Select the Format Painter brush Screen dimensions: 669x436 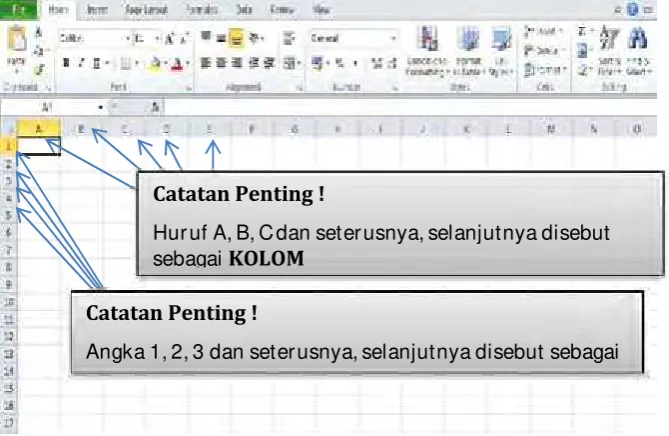39,69
